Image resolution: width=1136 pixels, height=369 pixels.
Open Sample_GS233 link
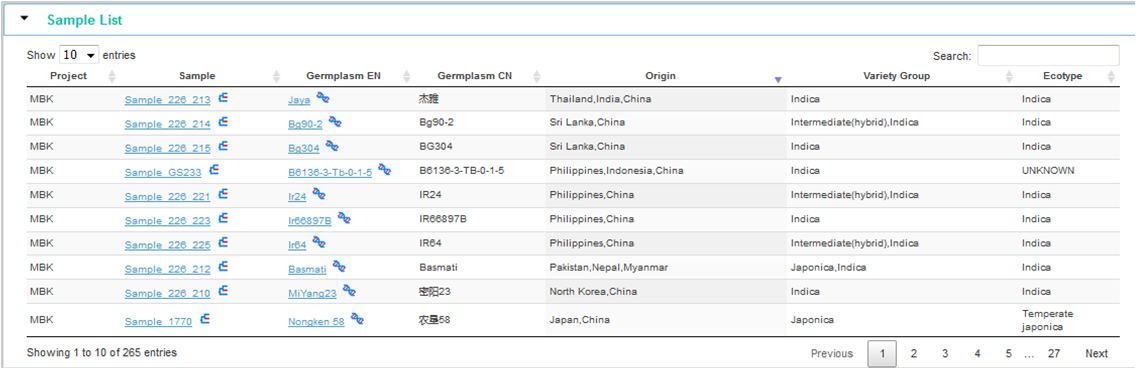click(x=163, y=173)
